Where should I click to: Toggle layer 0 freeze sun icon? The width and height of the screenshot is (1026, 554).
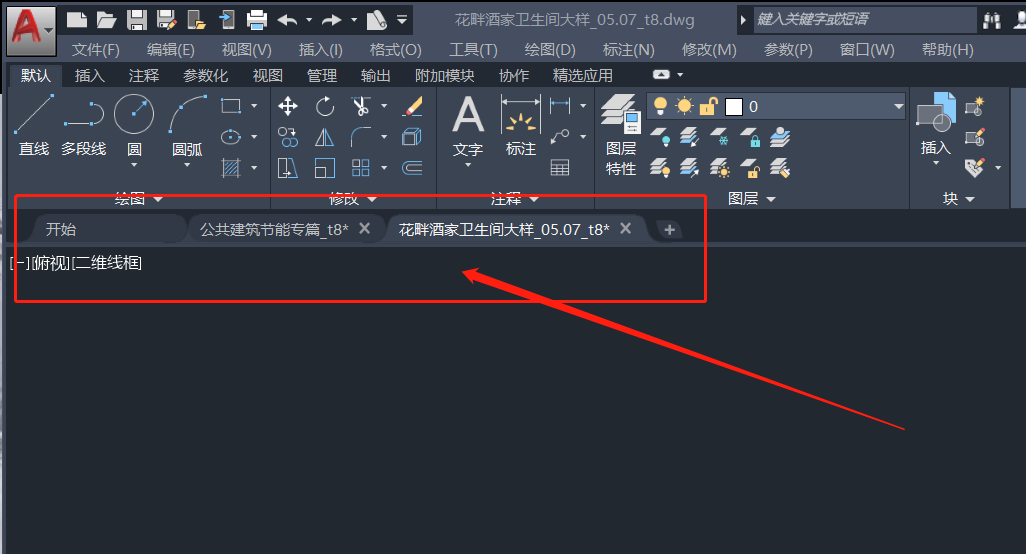tap(684, 106)
